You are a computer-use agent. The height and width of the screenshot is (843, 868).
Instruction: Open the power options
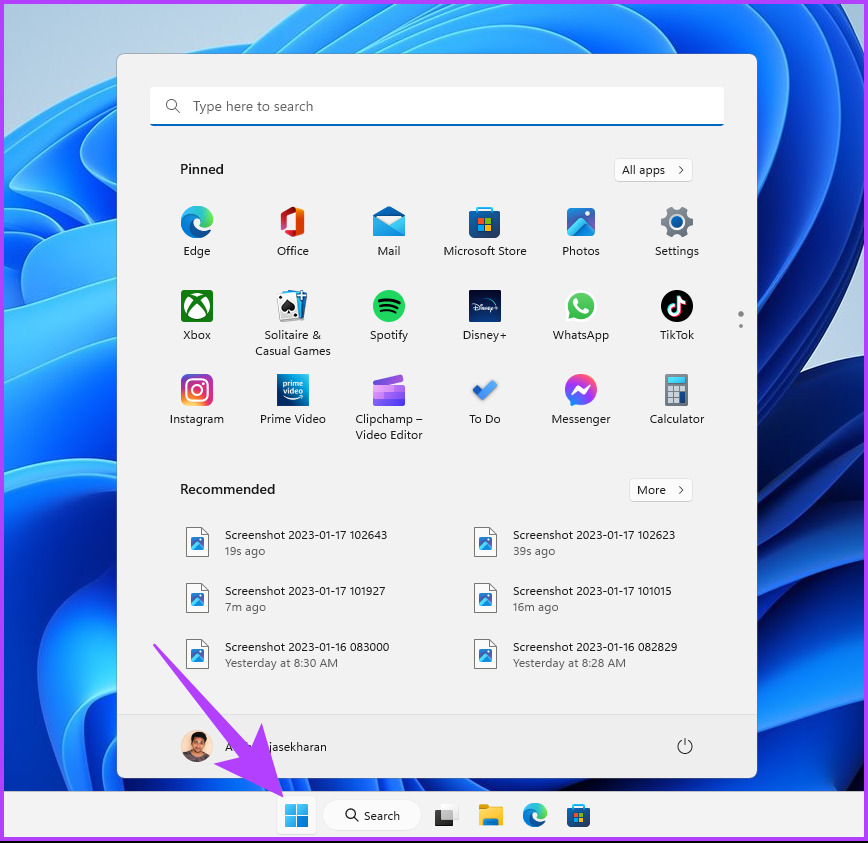tap(685, 746)
